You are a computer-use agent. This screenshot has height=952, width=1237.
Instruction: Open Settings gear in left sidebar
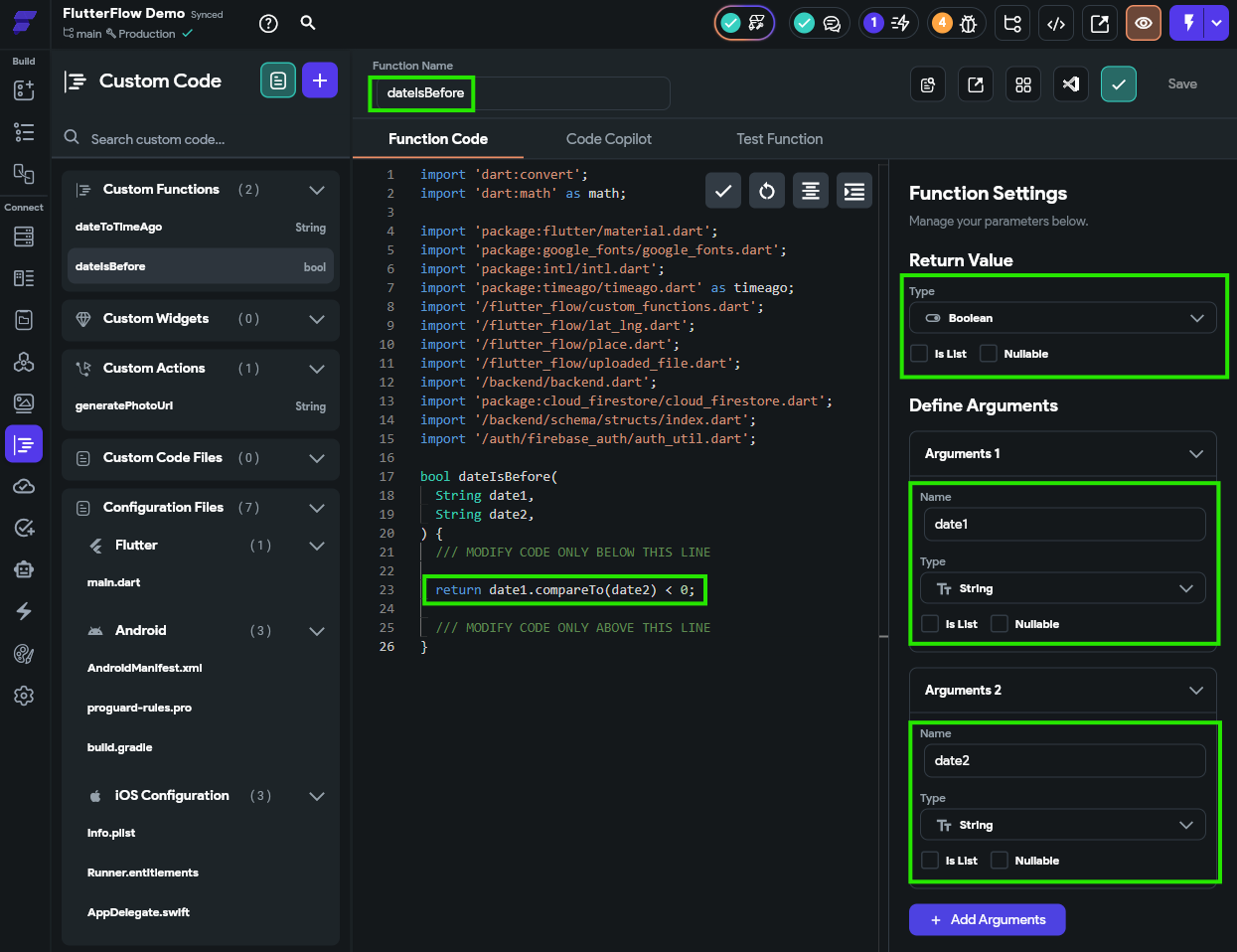point(24,696)
